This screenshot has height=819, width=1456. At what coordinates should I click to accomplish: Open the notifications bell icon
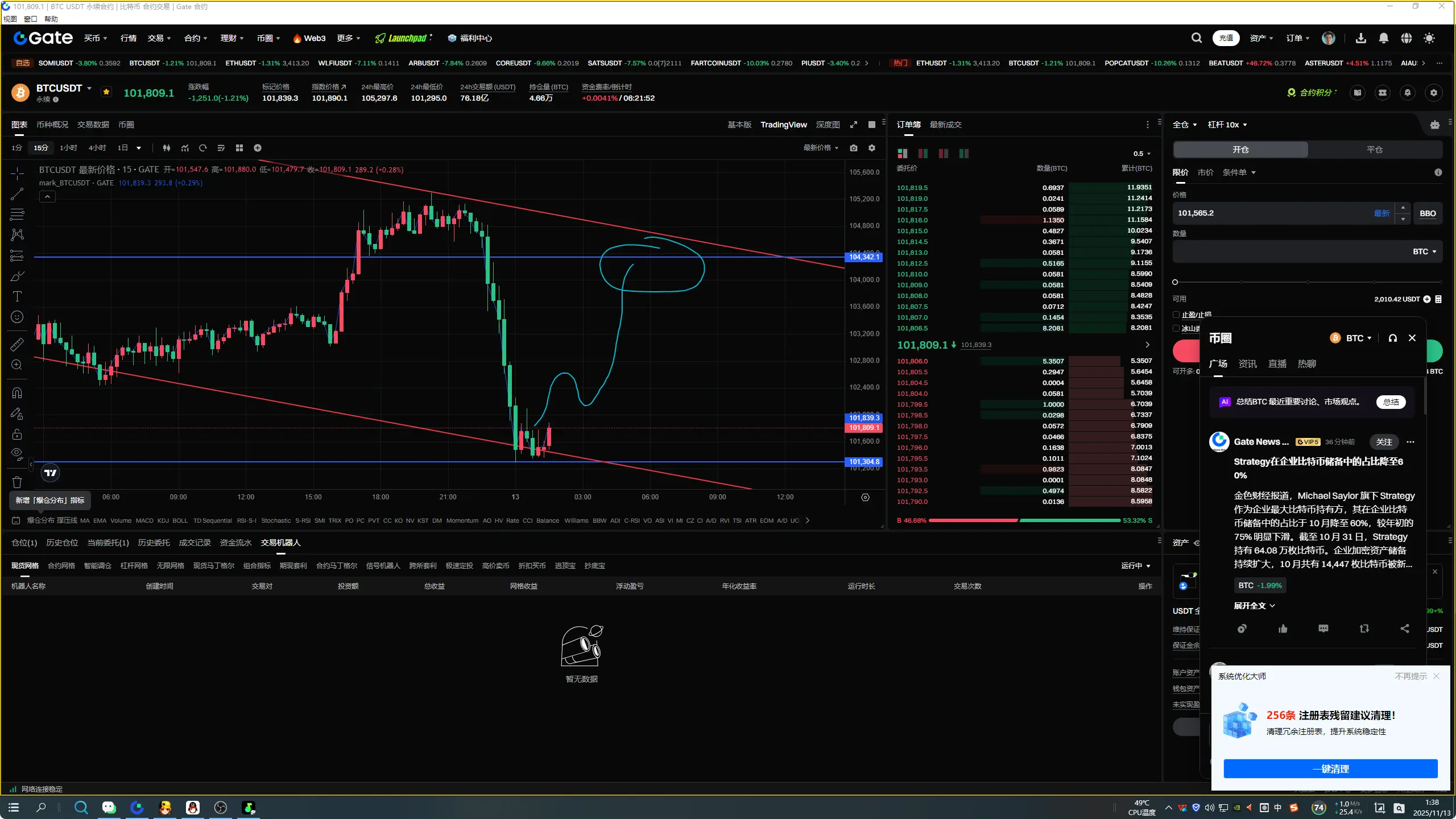coord(1383,38)
